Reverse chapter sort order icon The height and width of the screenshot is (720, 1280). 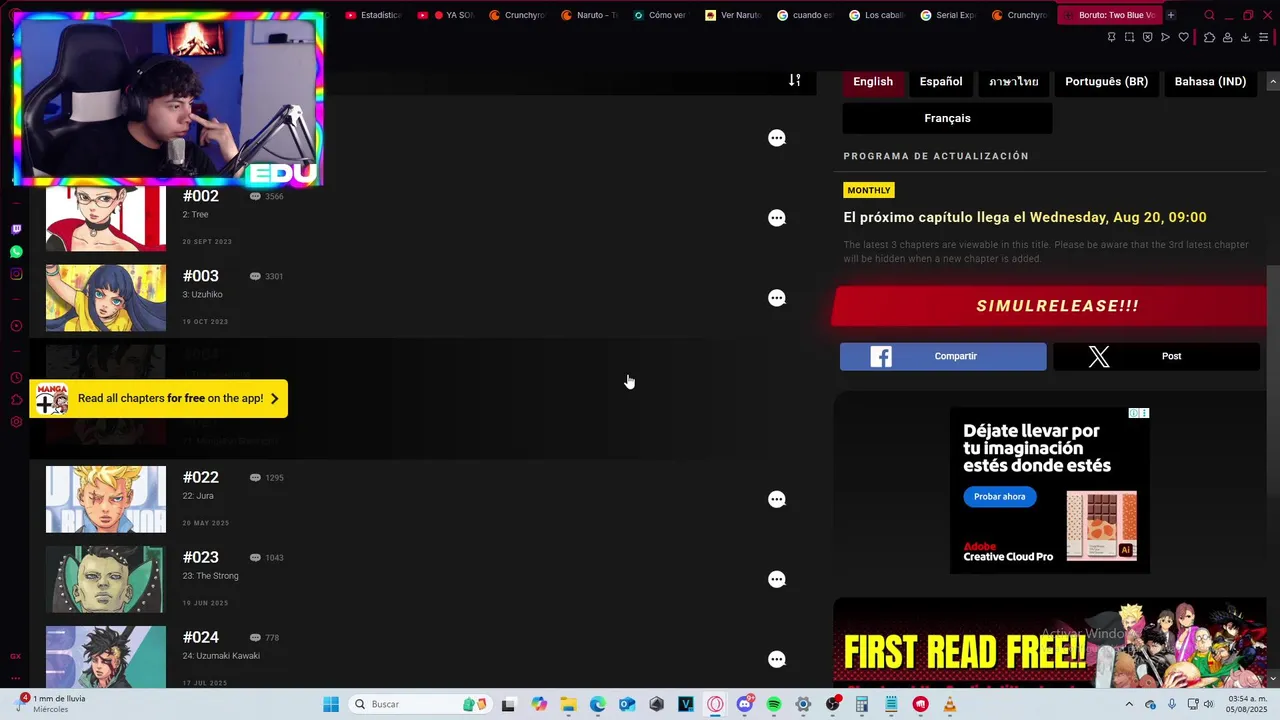[794, 80]
